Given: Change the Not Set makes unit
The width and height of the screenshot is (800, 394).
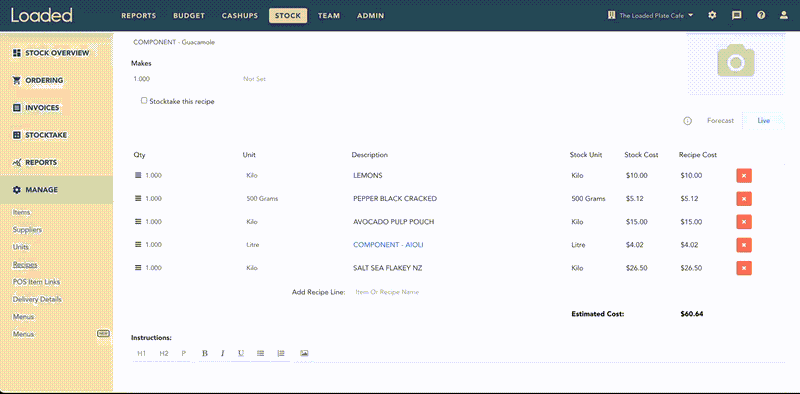Looking at the screenshot, I should click(254, 79).
